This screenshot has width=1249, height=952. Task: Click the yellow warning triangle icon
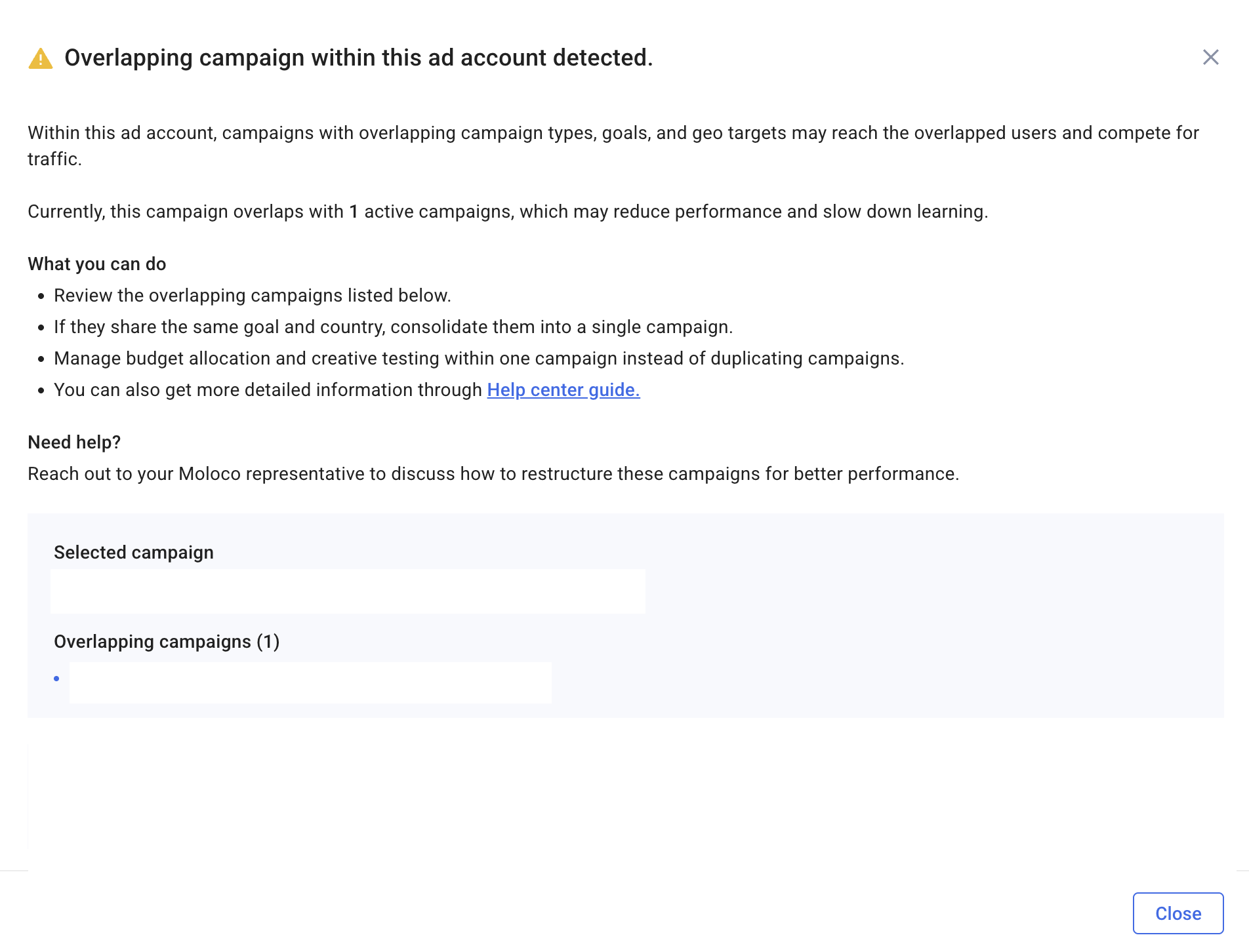click(x=41, y=58)
